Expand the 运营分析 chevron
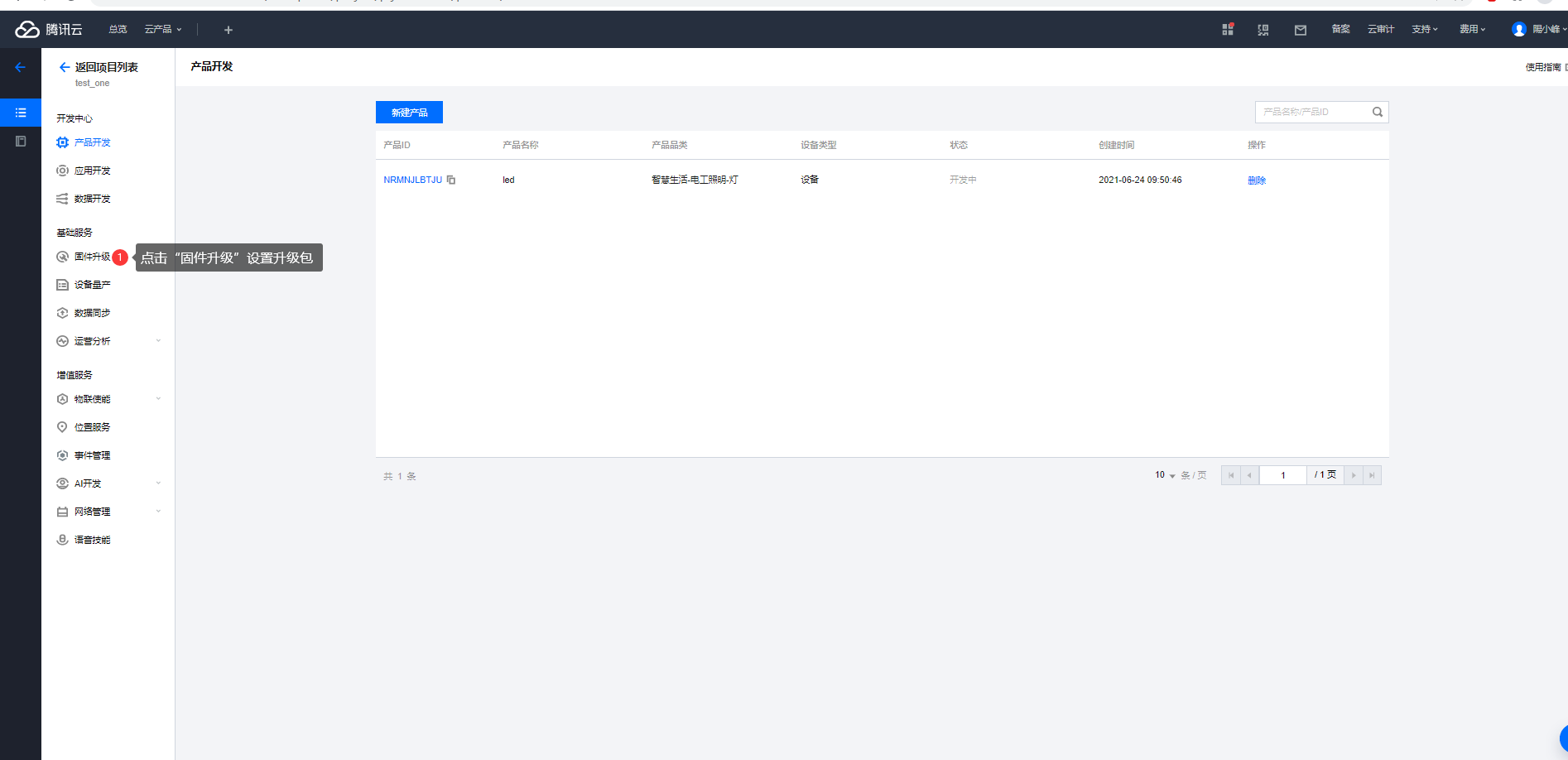 point(158,341)
